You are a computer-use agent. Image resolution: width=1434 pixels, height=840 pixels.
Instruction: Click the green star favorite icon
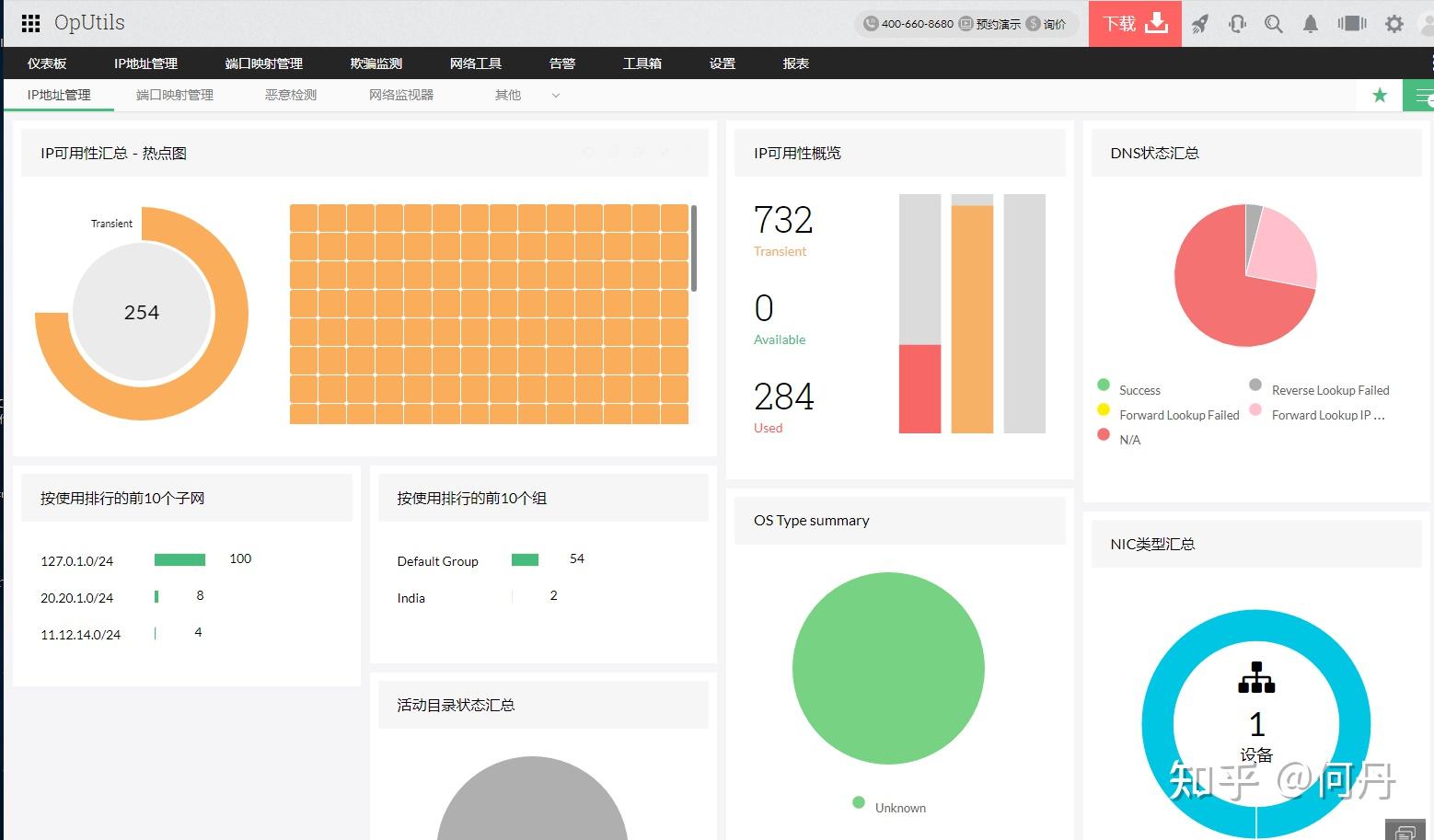point(1380,95)
